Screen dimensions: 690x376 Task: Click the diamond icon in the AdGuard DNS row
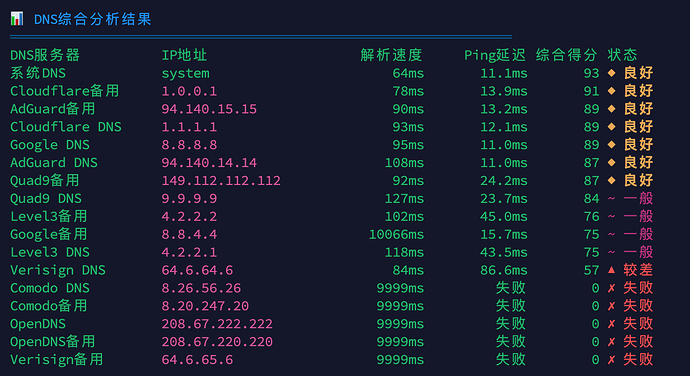pos(611,162)
